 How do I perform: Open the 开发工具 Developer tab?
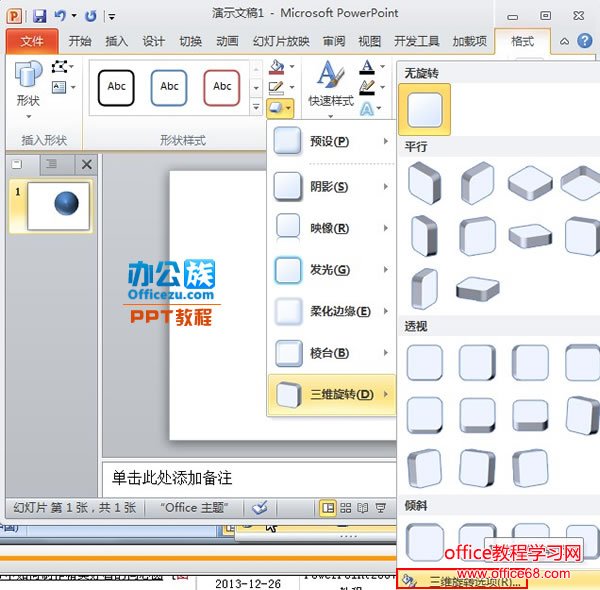click(416, 41)
